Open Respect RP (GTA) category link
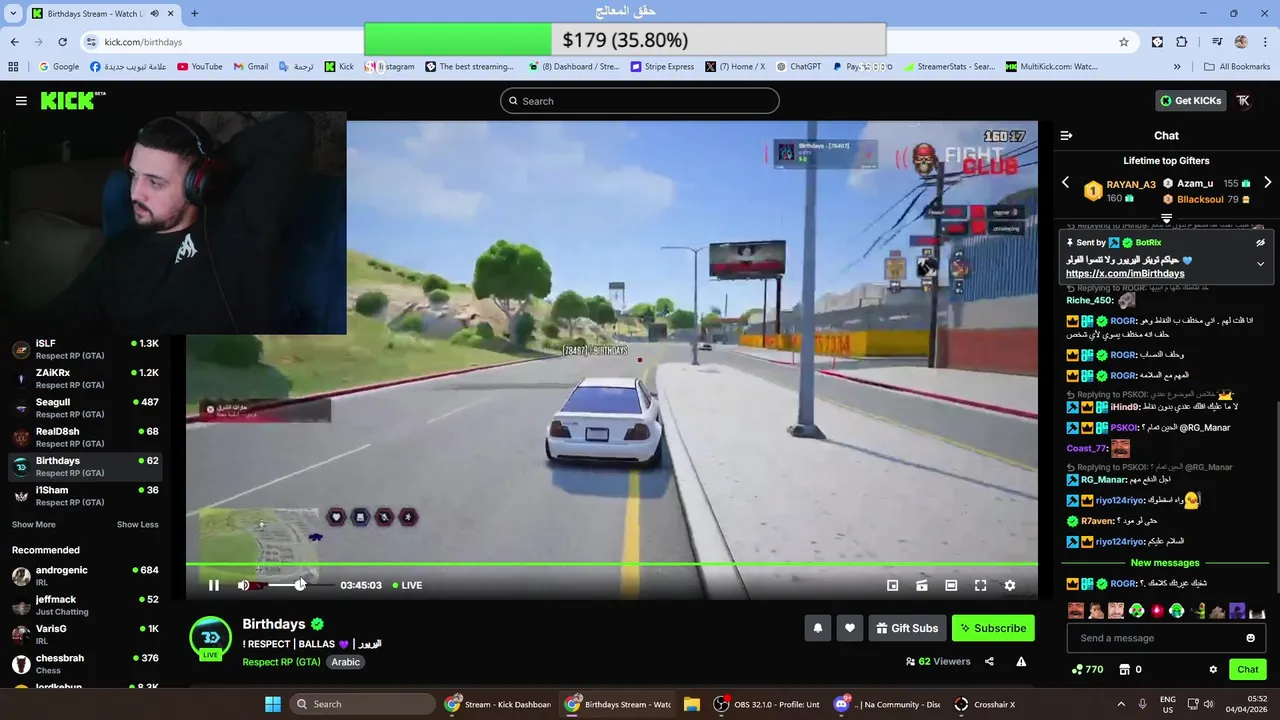The image size is (1280, 720). (x=281, y=662)
